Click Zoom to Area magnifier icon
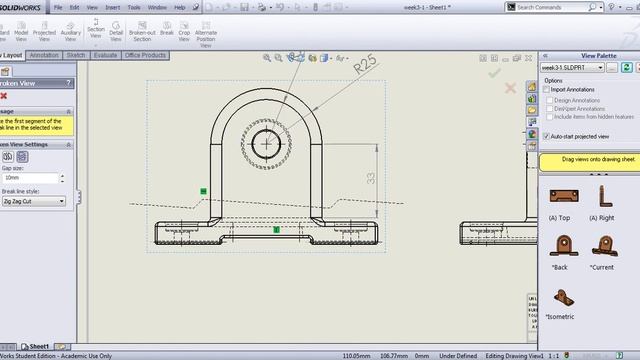640x360 pixels. point(278,58)
